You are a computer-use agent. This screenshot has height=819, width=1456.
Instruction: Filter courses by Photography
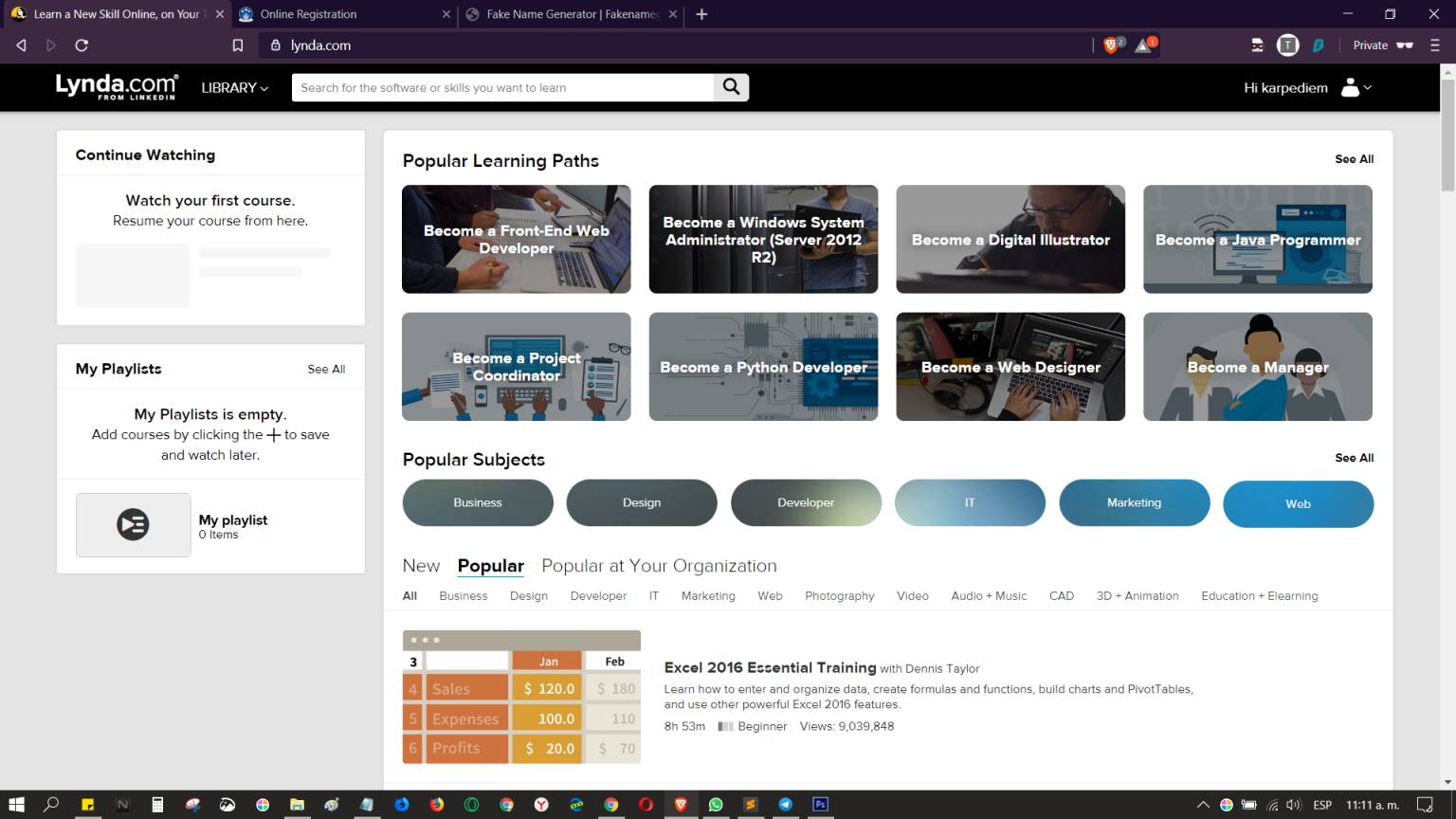pyautogui.click(x=840, y=596)
